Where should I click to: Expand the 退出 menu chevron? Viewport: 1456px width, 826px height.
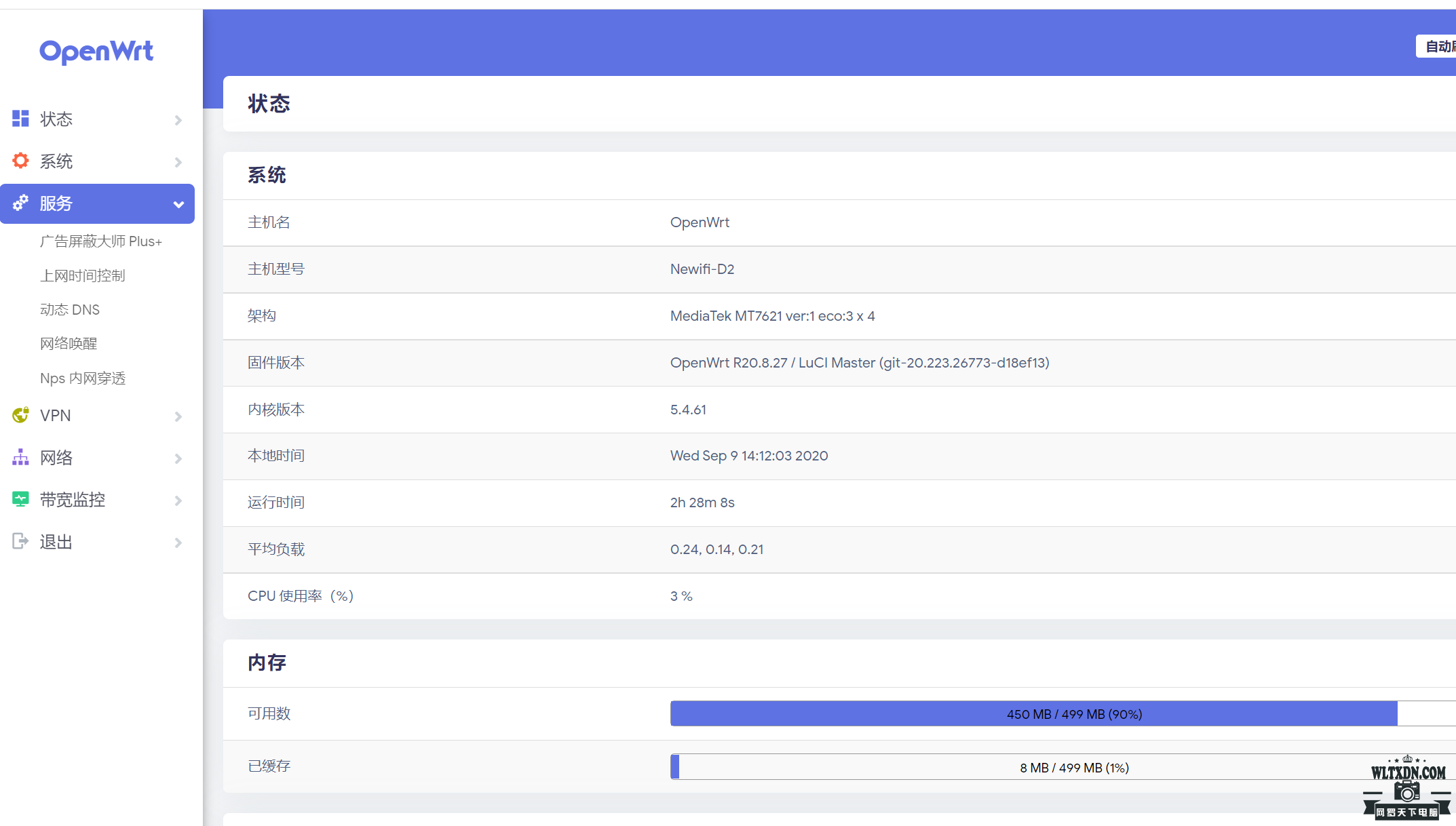pos(178,543)
